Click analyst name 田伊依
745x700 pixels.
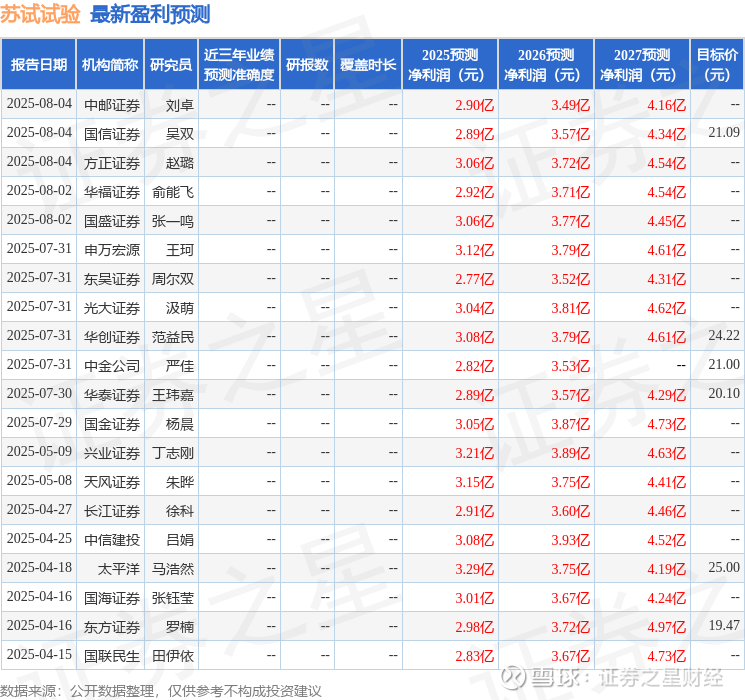(x=173, y=656)
